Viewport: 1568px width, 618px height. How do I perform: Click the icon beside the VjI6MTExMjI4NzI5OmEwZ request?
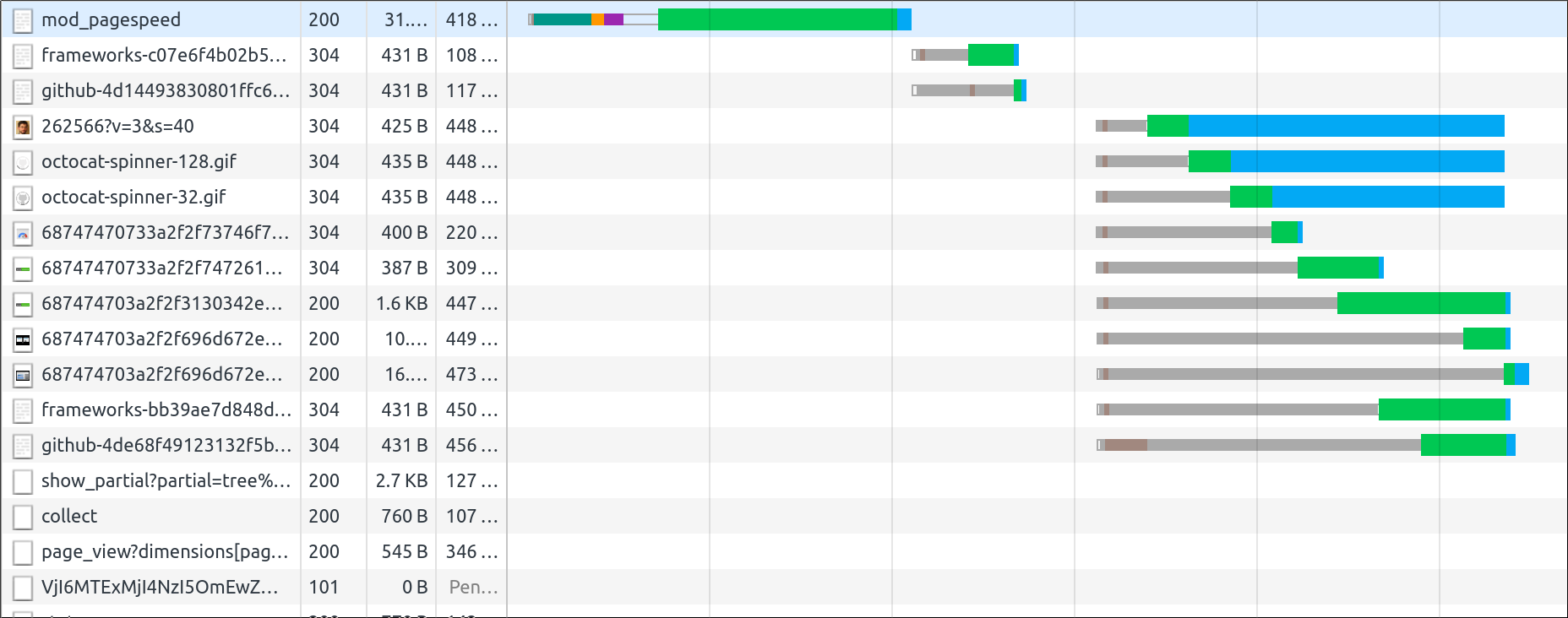[x=23, y=588]
